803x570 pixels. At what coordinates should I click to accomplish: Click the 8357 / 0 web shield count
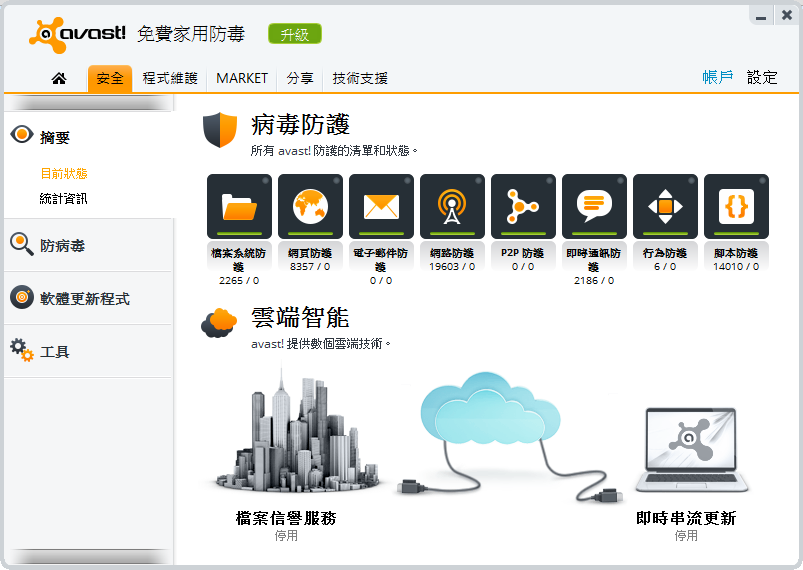pos(310,267)
